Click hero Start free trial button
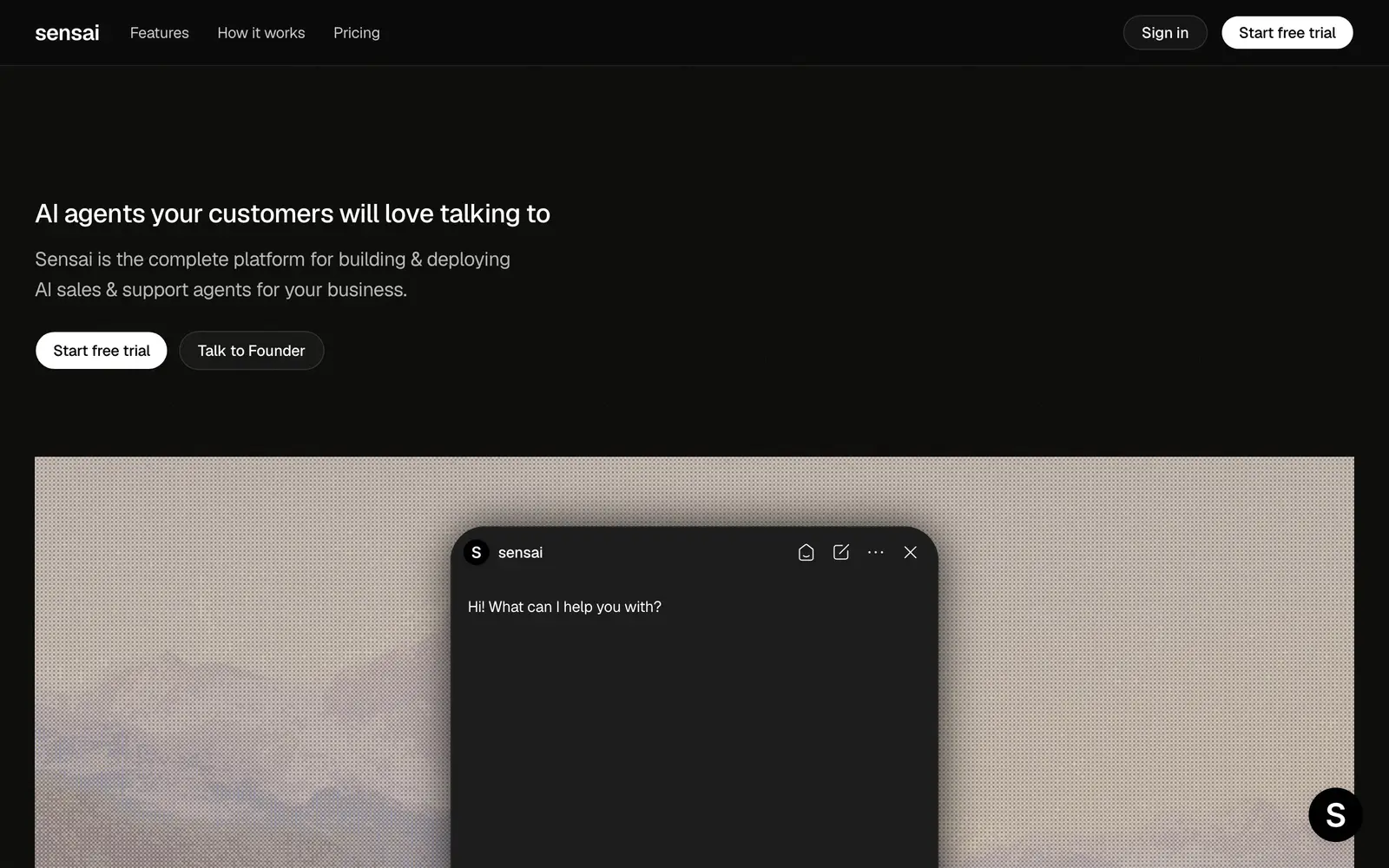 pyautogui.click(x=102, y=351)
